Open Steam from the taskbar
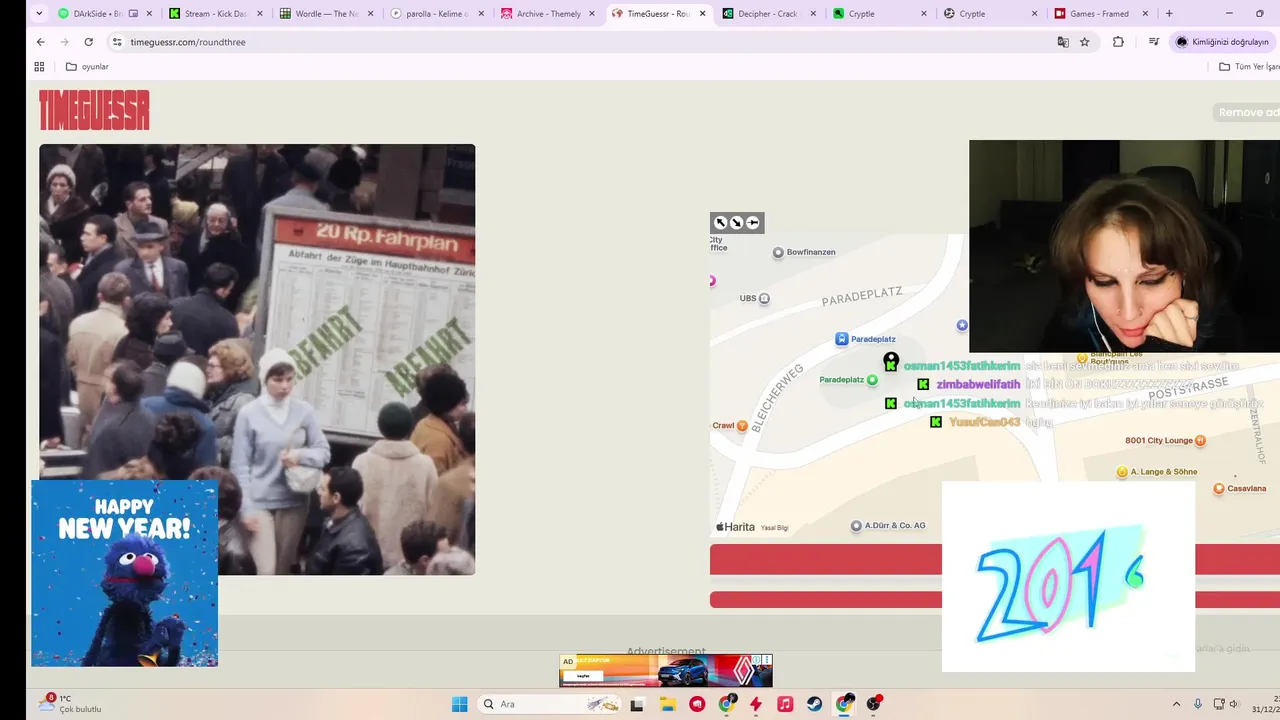 [815, 704]
